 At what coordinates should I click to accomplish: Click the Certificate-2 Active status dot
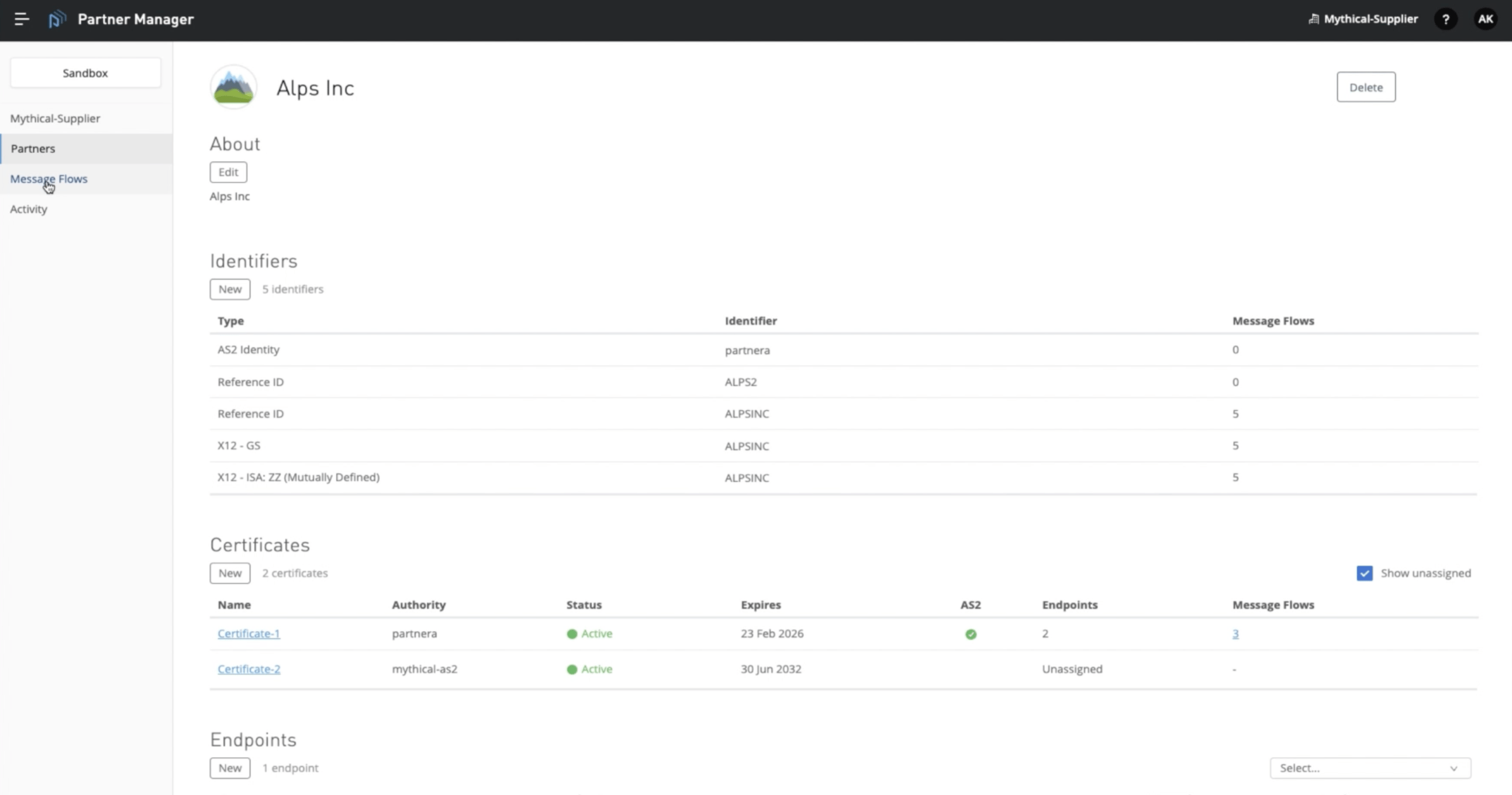pyautogui.click(x=571, y=670)
